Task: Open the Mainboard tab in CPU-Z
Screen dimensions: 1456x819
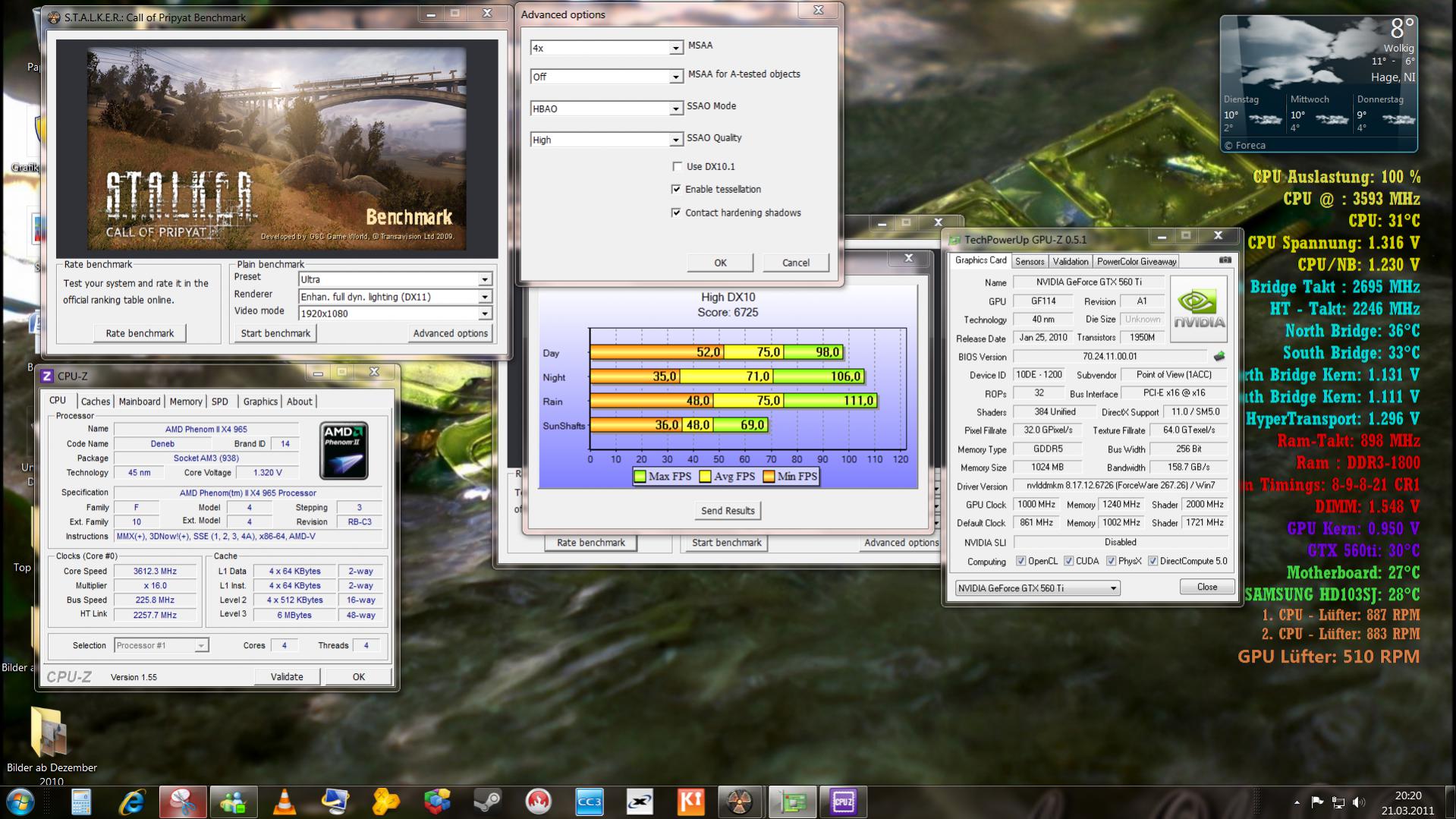Action: tap(140, 402)
